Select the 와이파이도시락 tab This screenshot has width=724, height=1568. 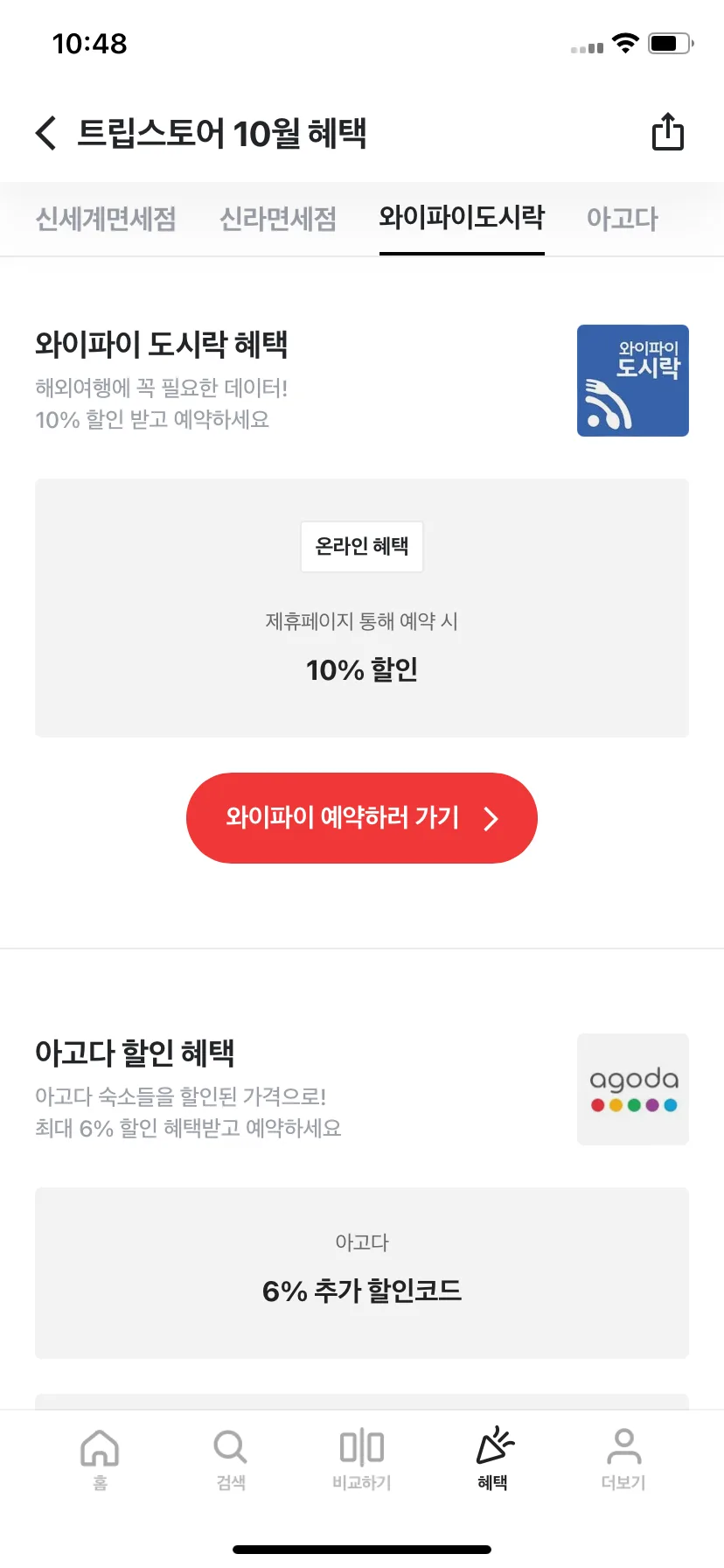pos(462,217)
